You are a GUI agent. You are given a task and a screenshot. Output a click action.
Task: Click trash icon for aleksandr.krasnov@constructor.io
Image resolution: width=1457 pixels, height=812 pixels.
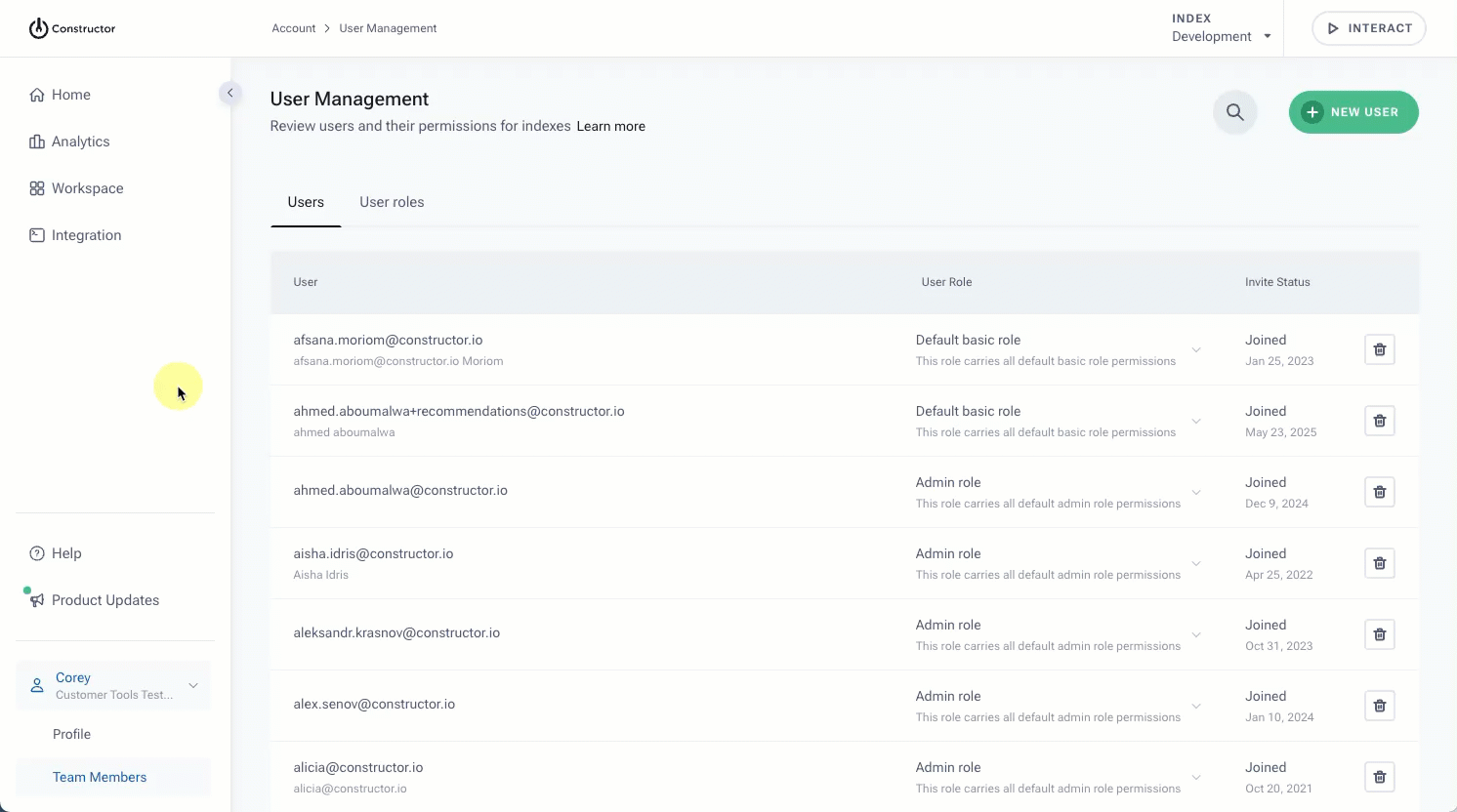pyautogui.click(x=1380, y=634)
